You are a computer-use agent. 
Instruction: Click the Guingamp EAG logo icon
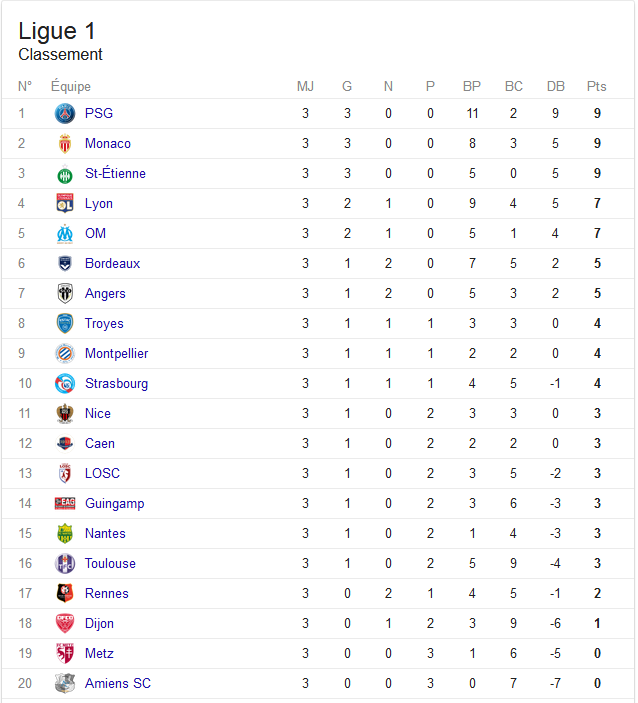(65, 503)
